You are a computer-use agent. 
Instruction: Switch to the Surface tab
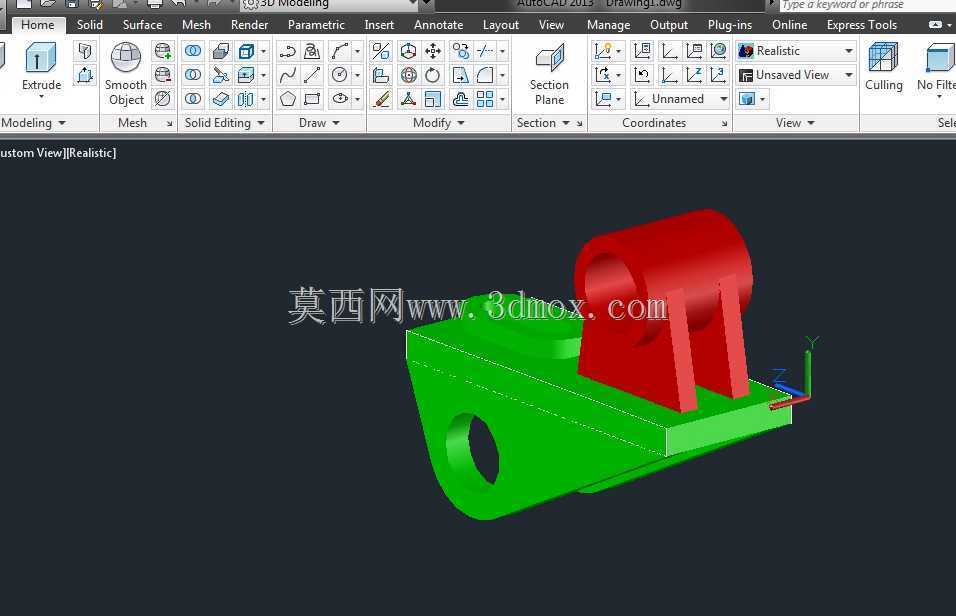[x=142, y=25]
